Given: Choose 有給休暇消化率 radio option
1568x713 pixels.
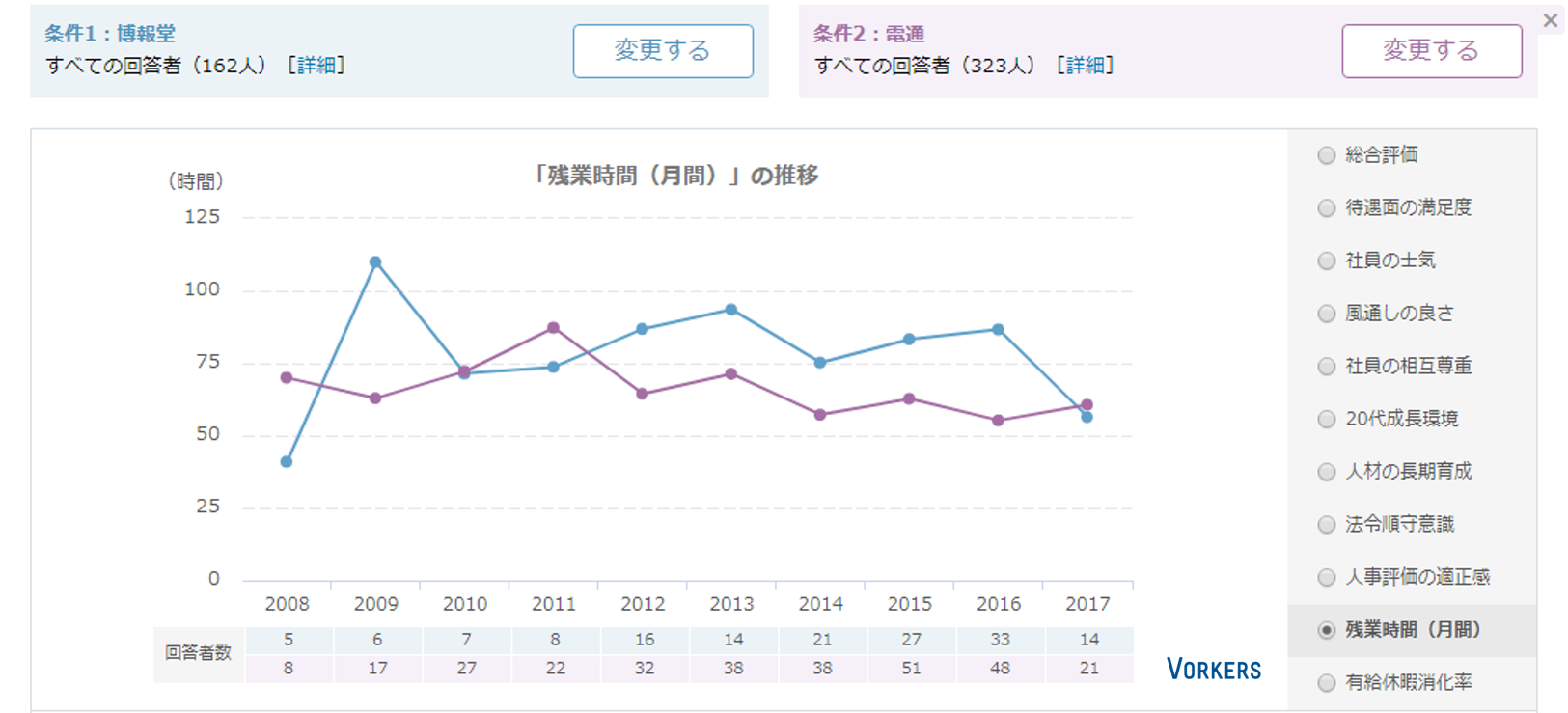Looking at the screenshot, I should click(1327, 683).
